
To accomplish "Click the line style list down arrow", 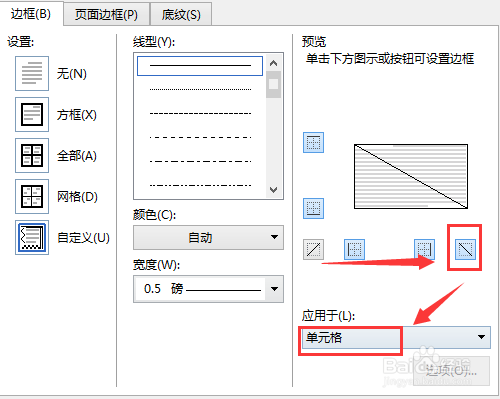I will click(x=274, y=190).
